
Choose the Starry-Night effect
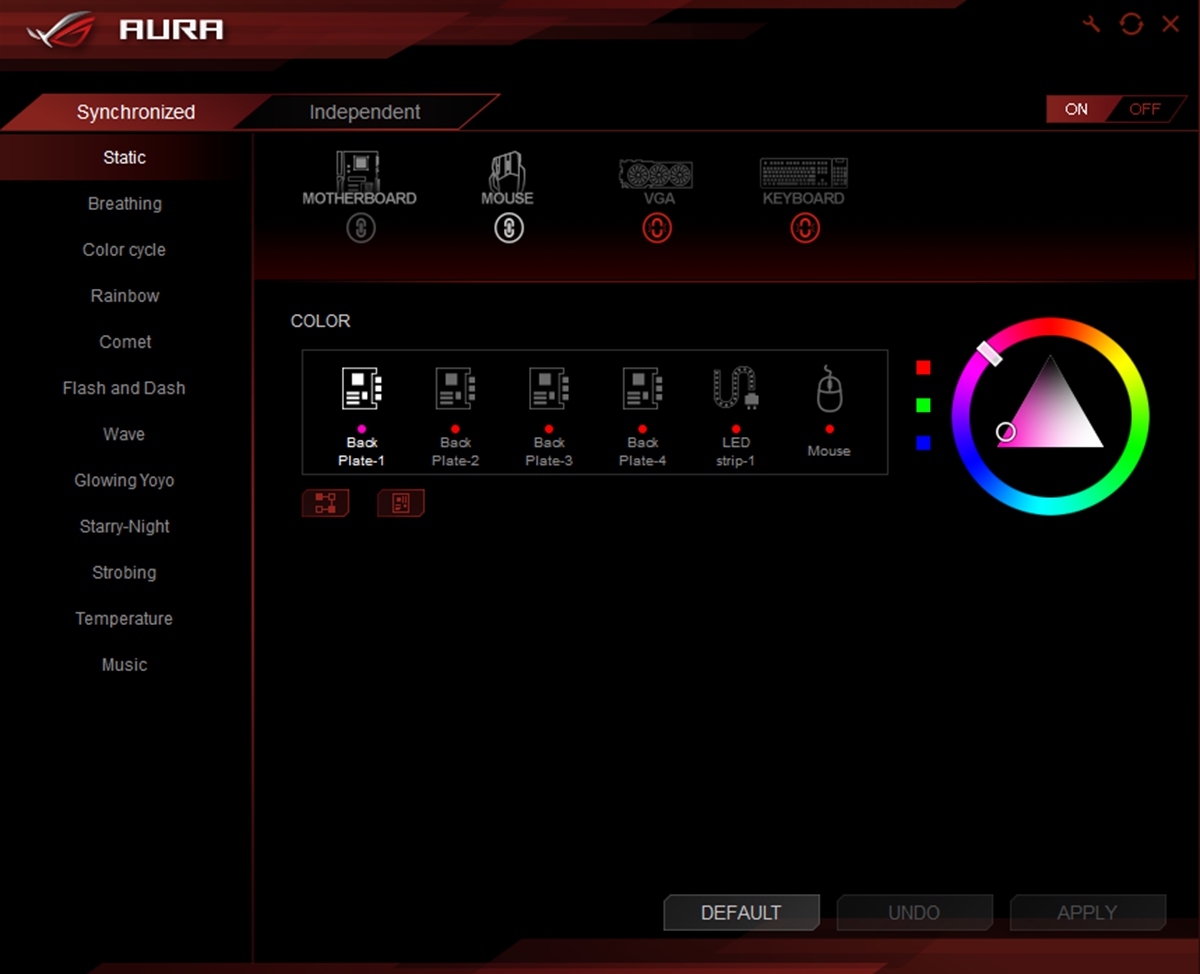125,526
